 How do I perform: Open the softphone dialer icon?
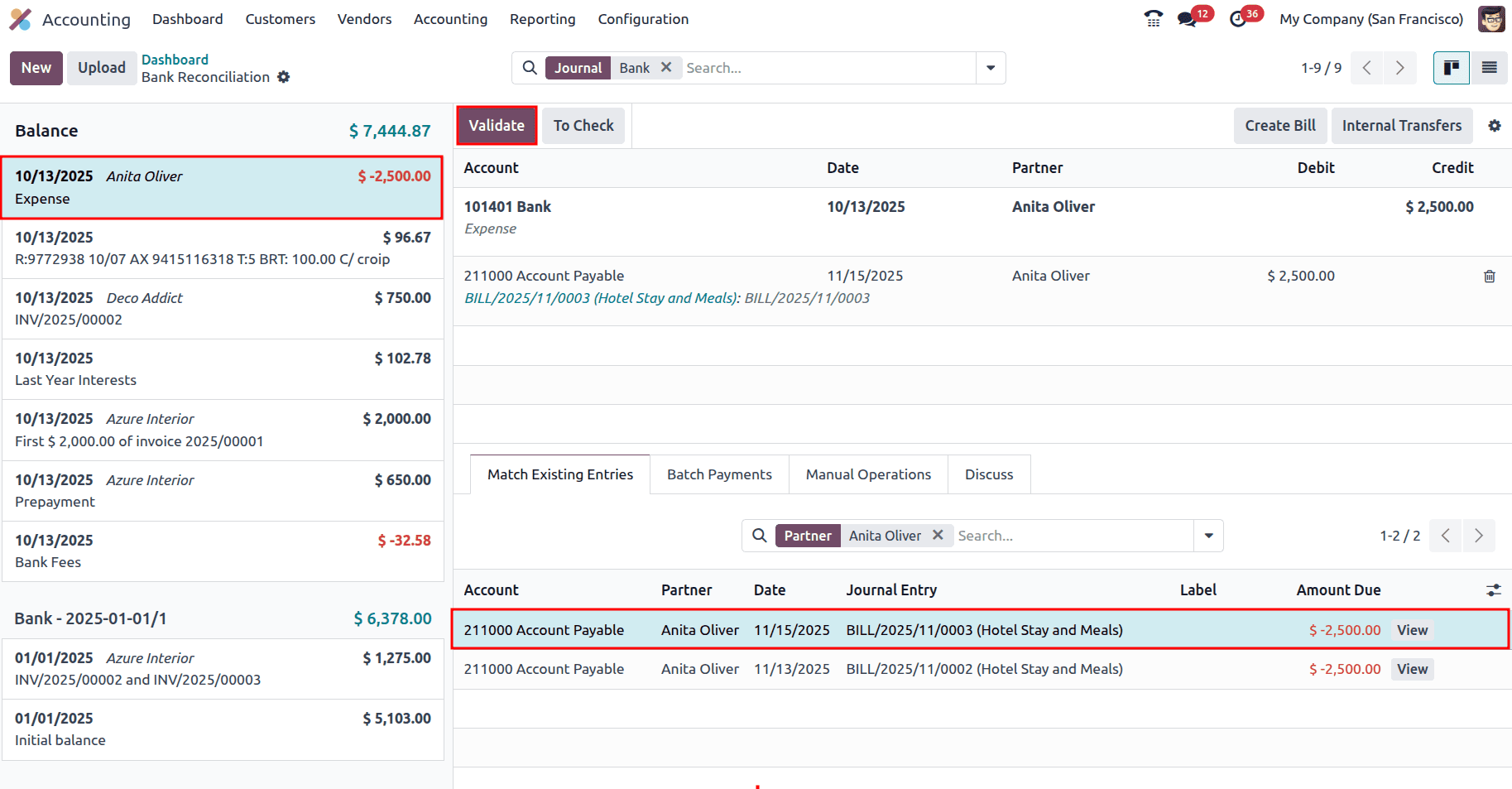pos(1154,18)
